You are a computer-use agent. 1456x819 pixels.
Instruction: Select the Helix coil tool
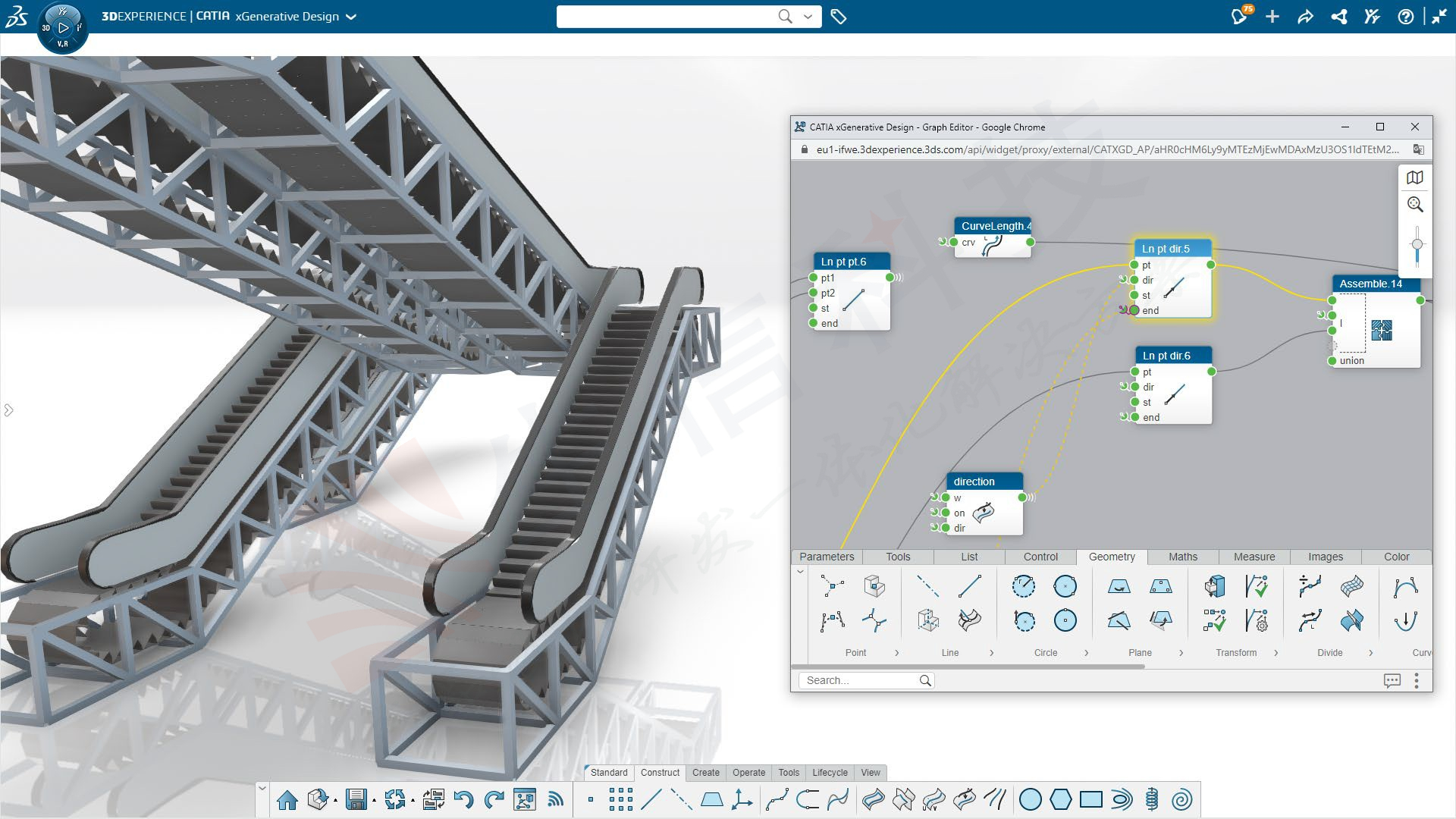tap(1151, 799)
